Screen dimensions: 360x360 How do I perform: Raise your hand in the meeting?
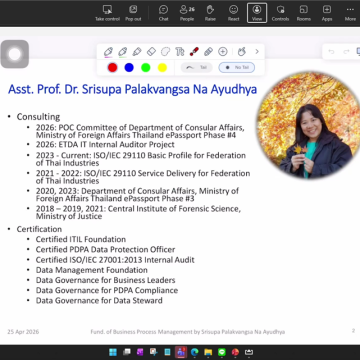[x=210, y=13]
